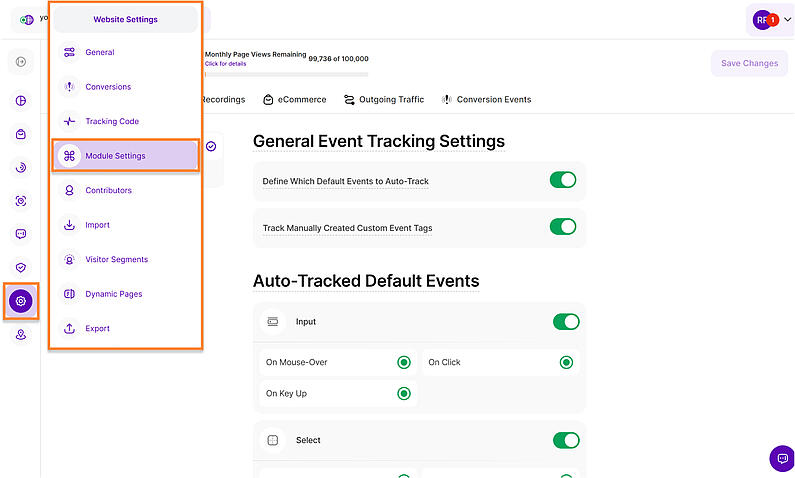Open the spiral activity sidebar icon
This screenshot has height=478, width=795.
(x=21, y=167)
